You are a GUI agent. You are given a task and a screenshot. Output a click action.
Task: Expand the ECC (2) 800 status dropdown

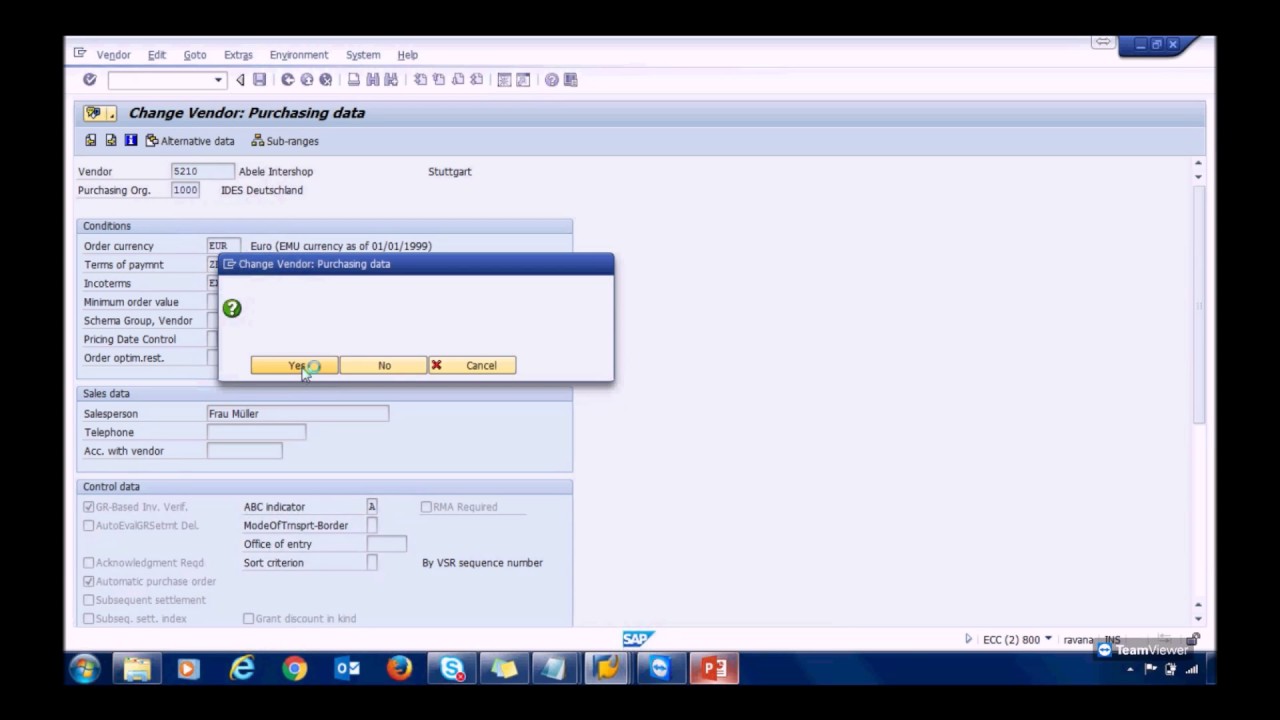[1048, 639]
